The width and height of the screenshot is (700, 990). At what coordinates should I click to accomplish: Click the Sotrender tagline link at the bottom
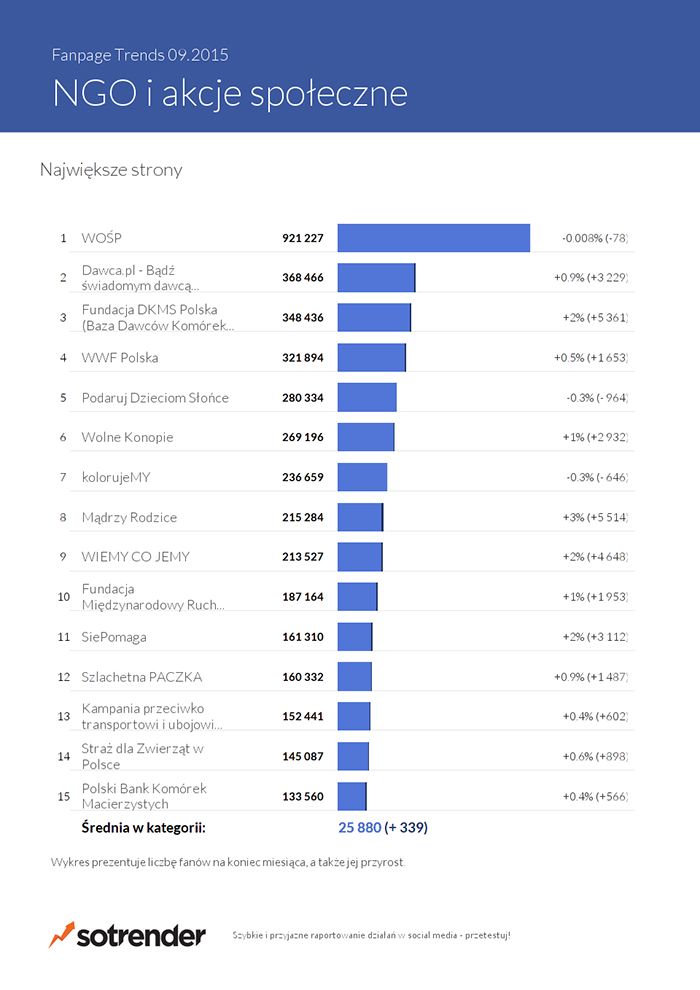371,935
